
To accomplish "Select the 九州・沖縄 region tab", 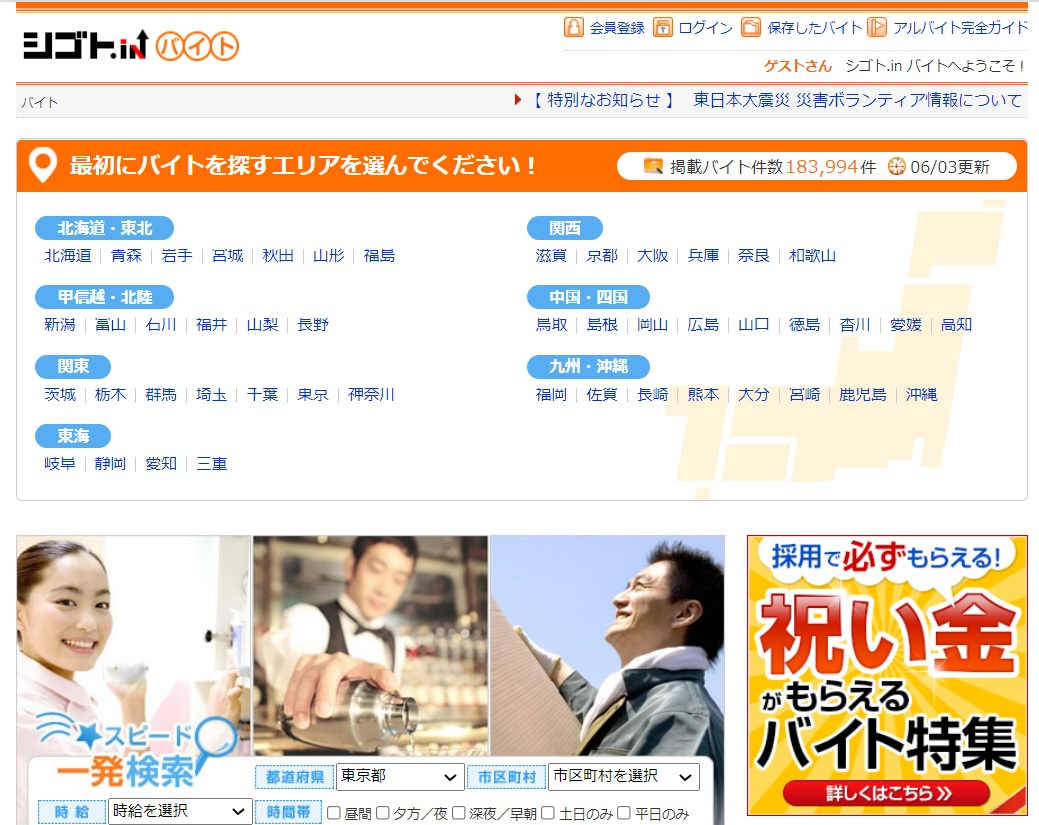I will (588, 366).
